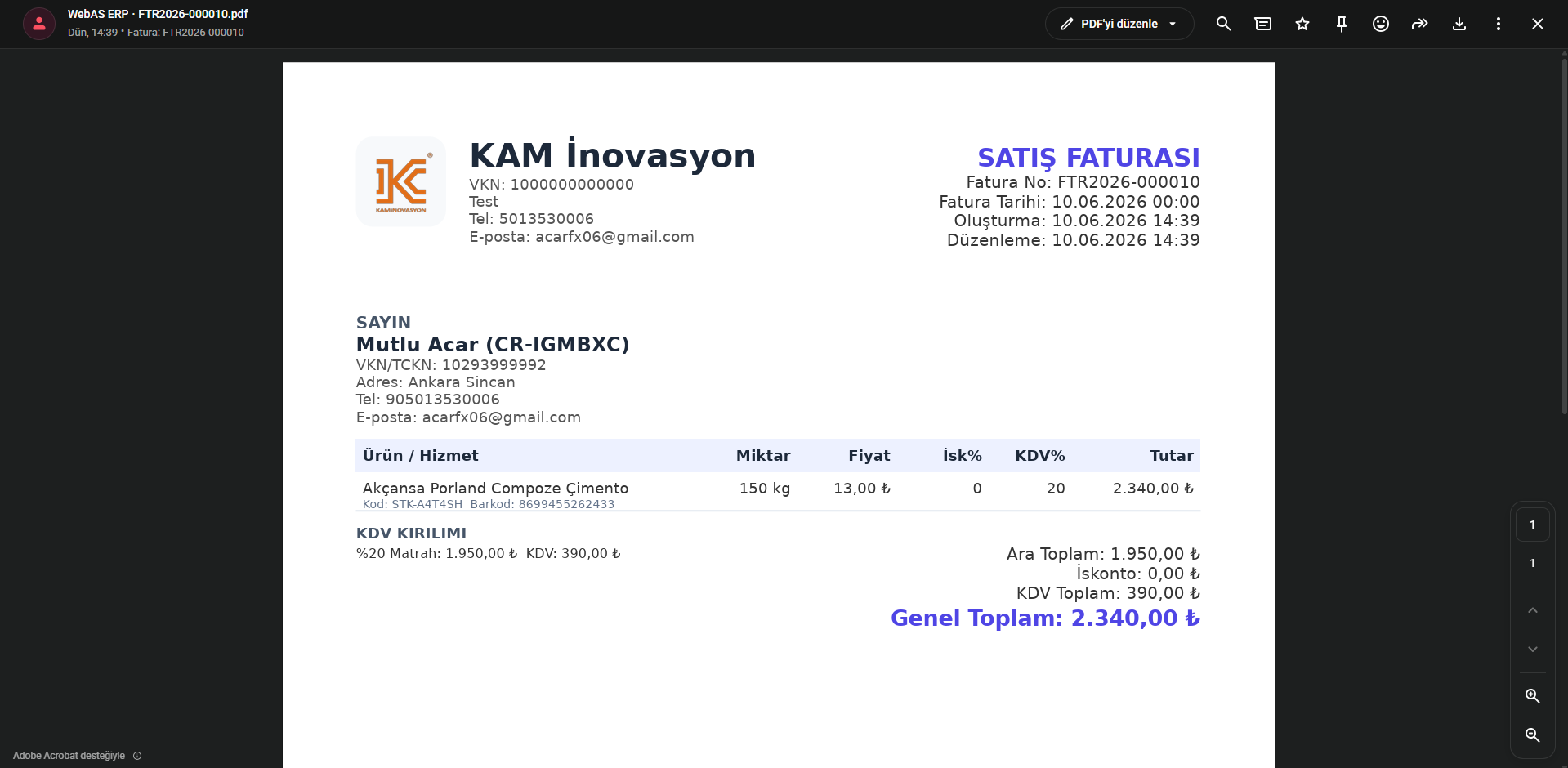The image size is (1568, 768).
Task: Click the current page number box
Action: 1532,525
